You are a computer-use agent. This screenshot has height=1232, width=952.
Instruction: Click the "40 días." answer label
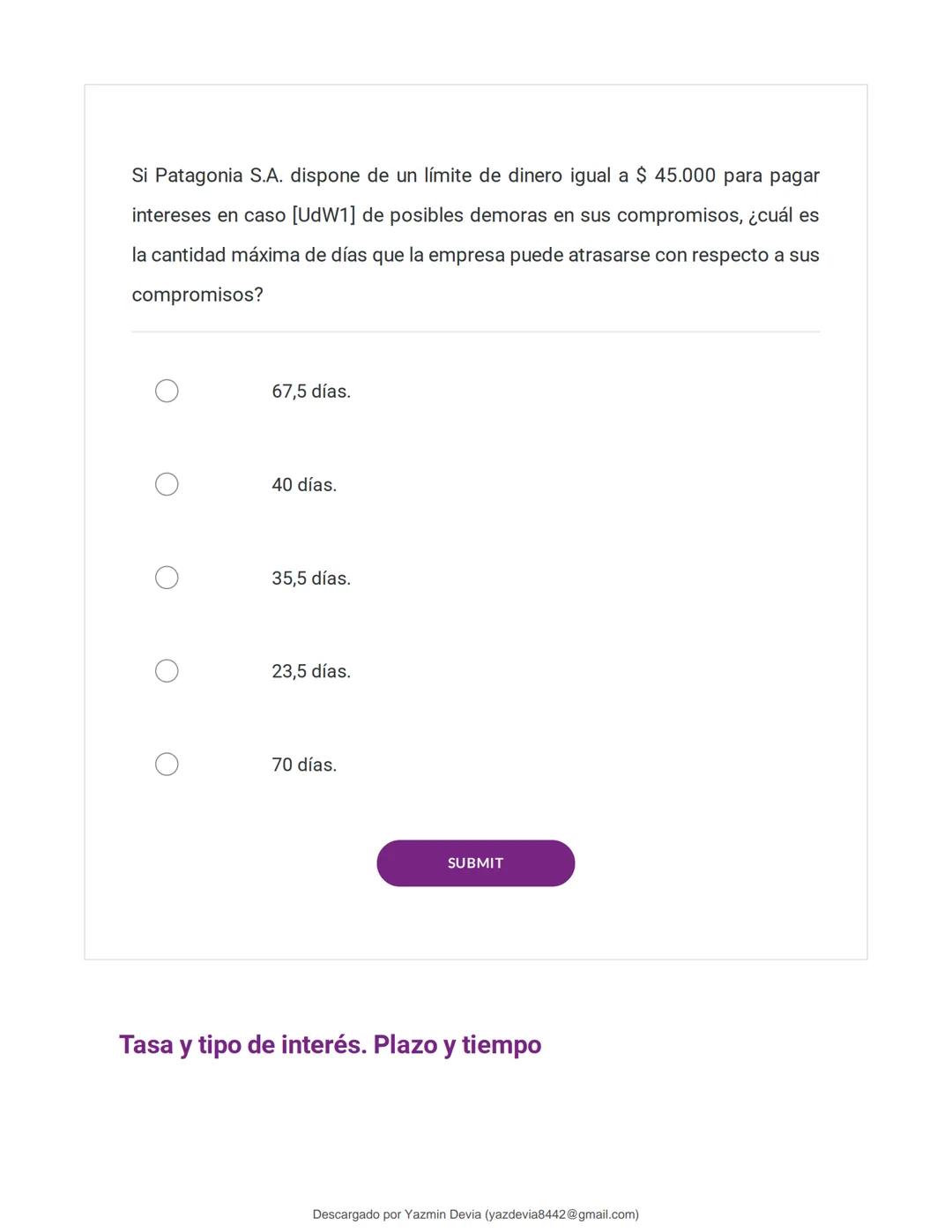[303, 485]
